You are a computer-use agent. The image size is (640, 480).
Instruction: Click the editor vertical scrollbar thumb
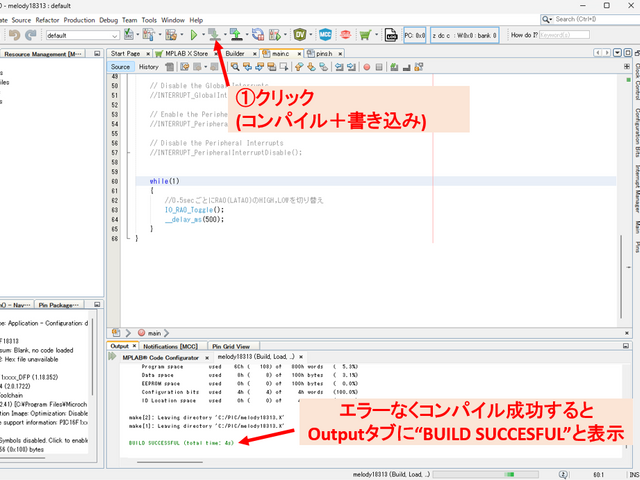[x=621, y=276]
